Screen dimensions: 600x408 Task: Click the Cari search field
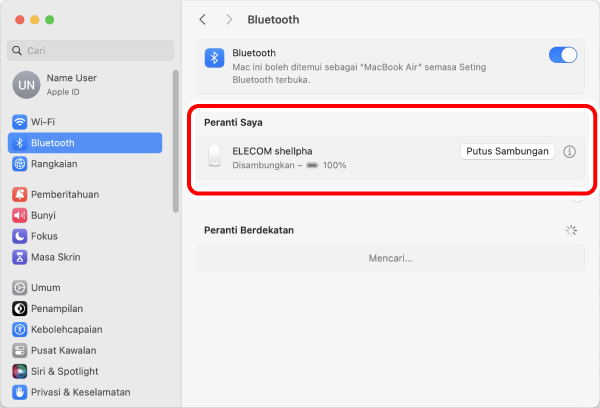click(91, 51)
